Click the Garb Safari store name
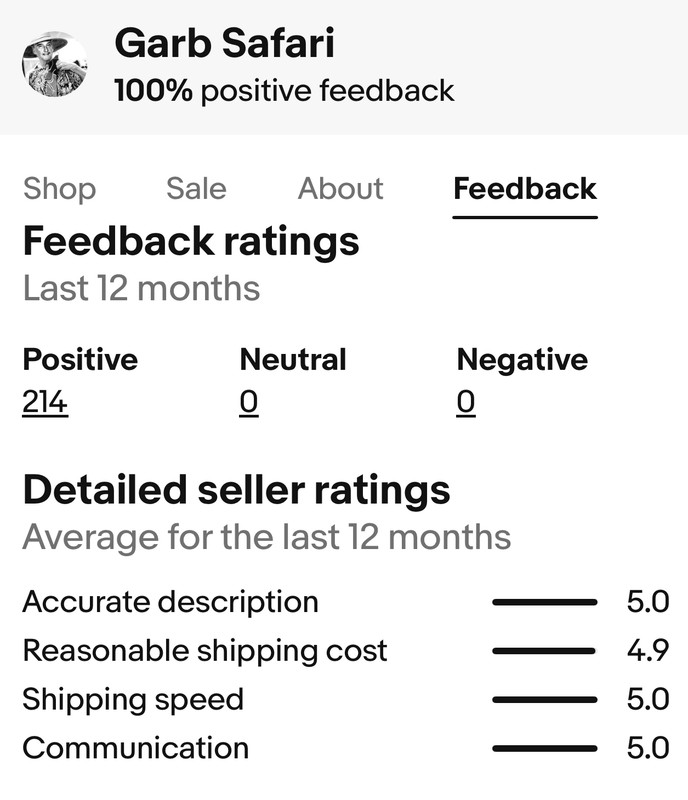 pos(225,43)
